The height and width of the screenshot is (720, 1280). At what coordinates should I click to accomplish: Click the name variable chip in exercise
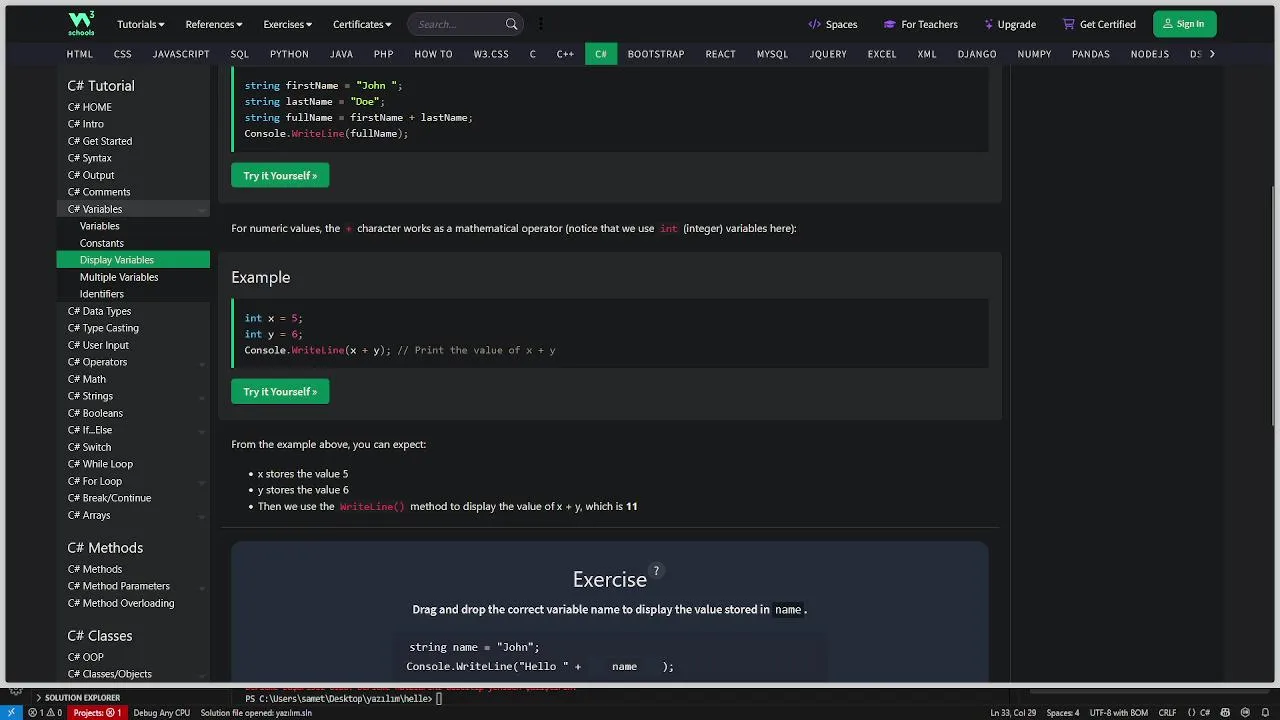624,667
